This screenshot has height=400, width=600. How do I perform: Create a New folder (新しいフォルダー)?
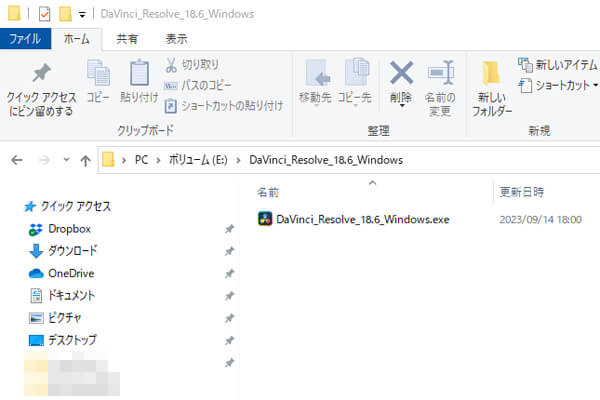tap(492, 88)
